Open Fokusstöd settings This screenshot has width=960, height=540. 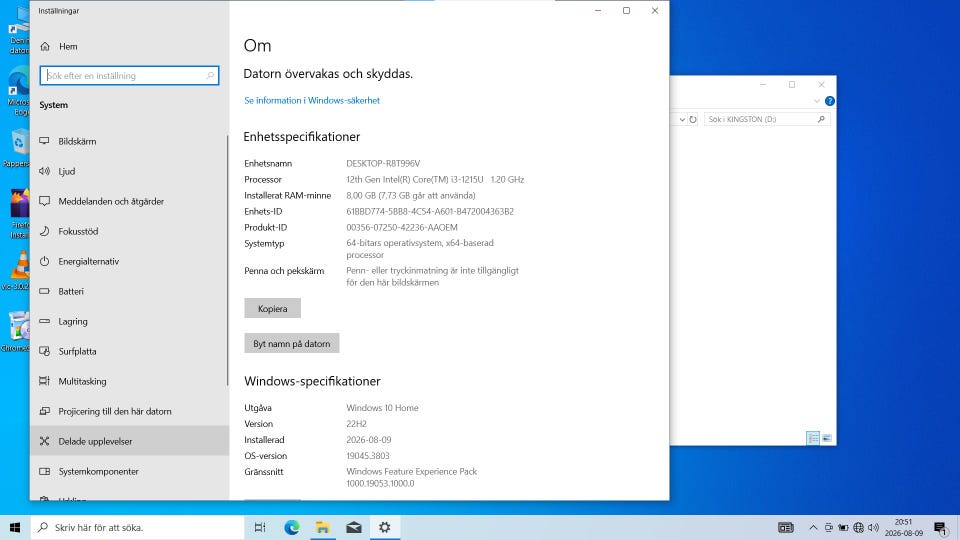pos(129,231)
